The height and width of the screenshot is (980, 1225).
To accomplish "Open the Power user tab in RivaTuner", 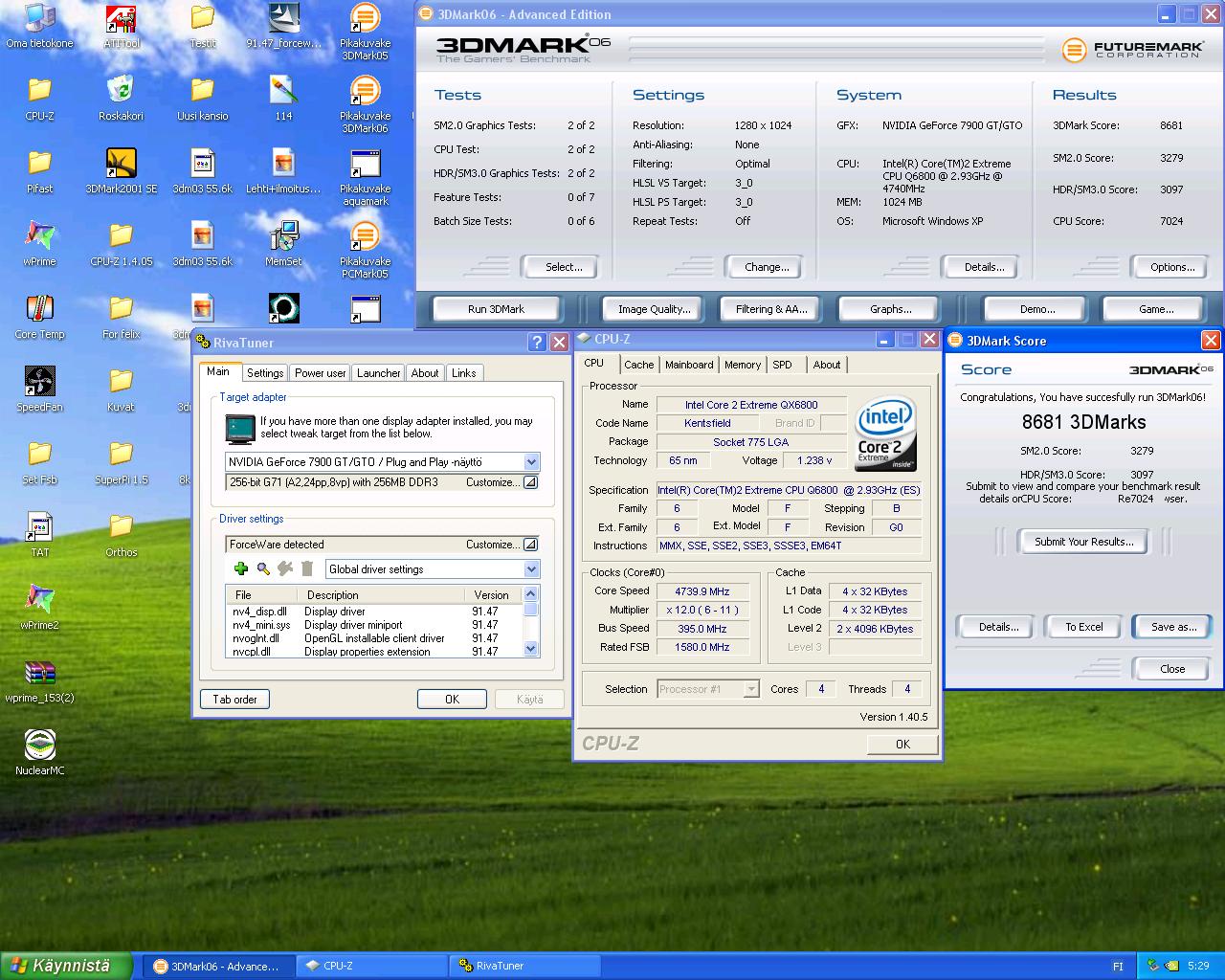I will 320,373.
